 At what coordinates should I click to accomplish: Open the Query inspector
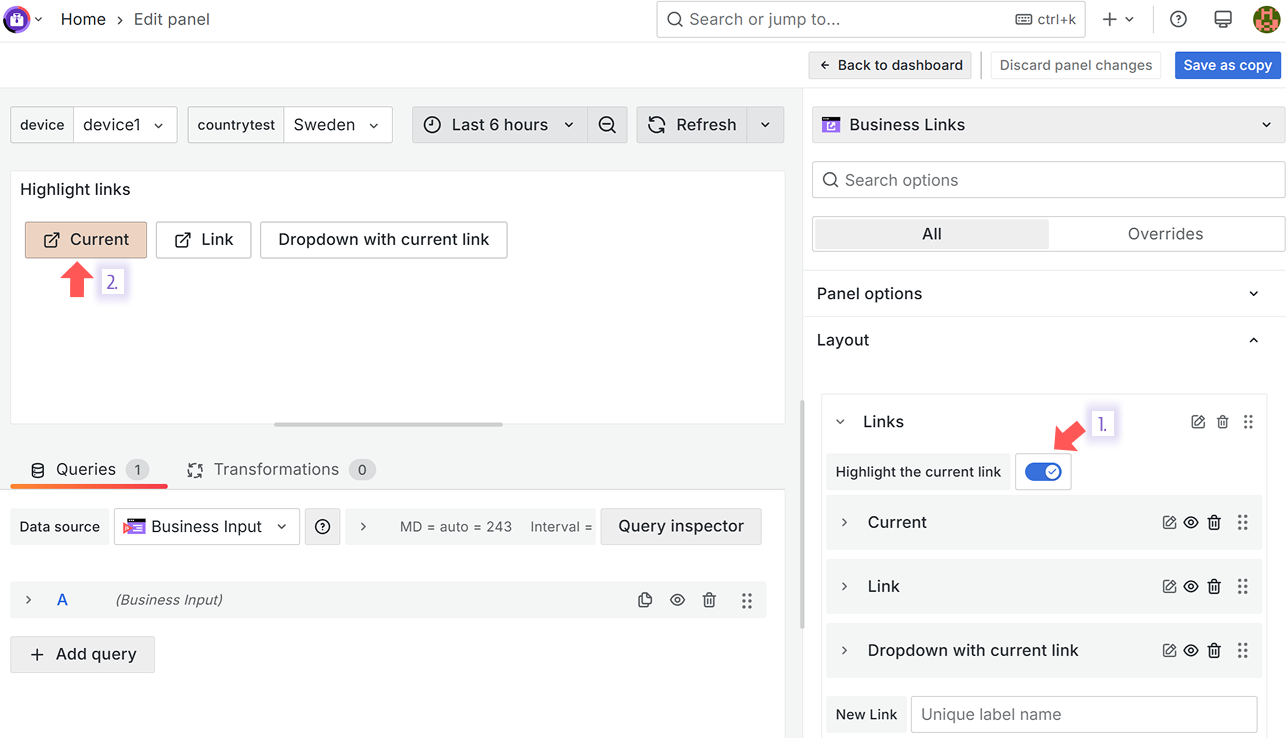[681, 526]
